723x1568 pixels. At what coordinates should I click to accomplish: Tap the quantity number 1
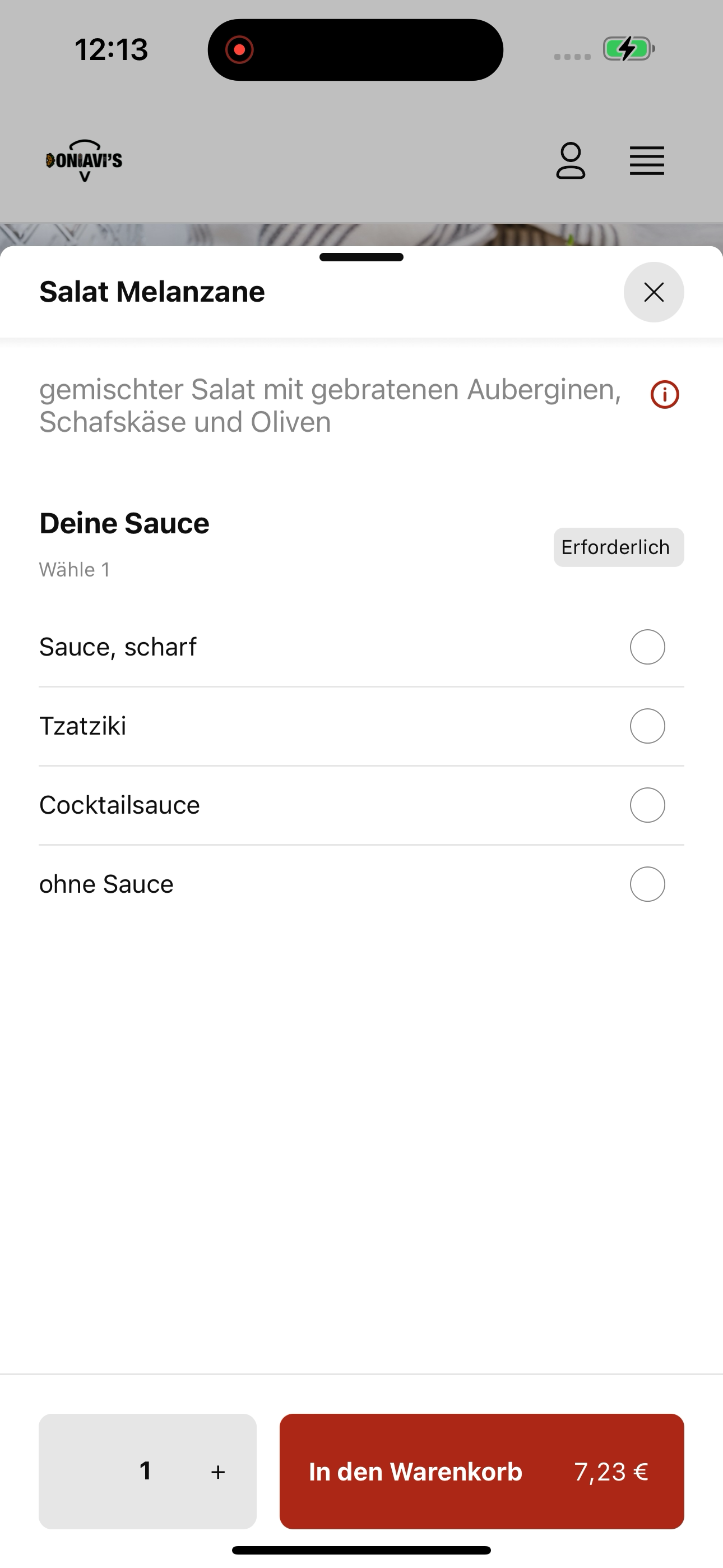click(145, 1470)
